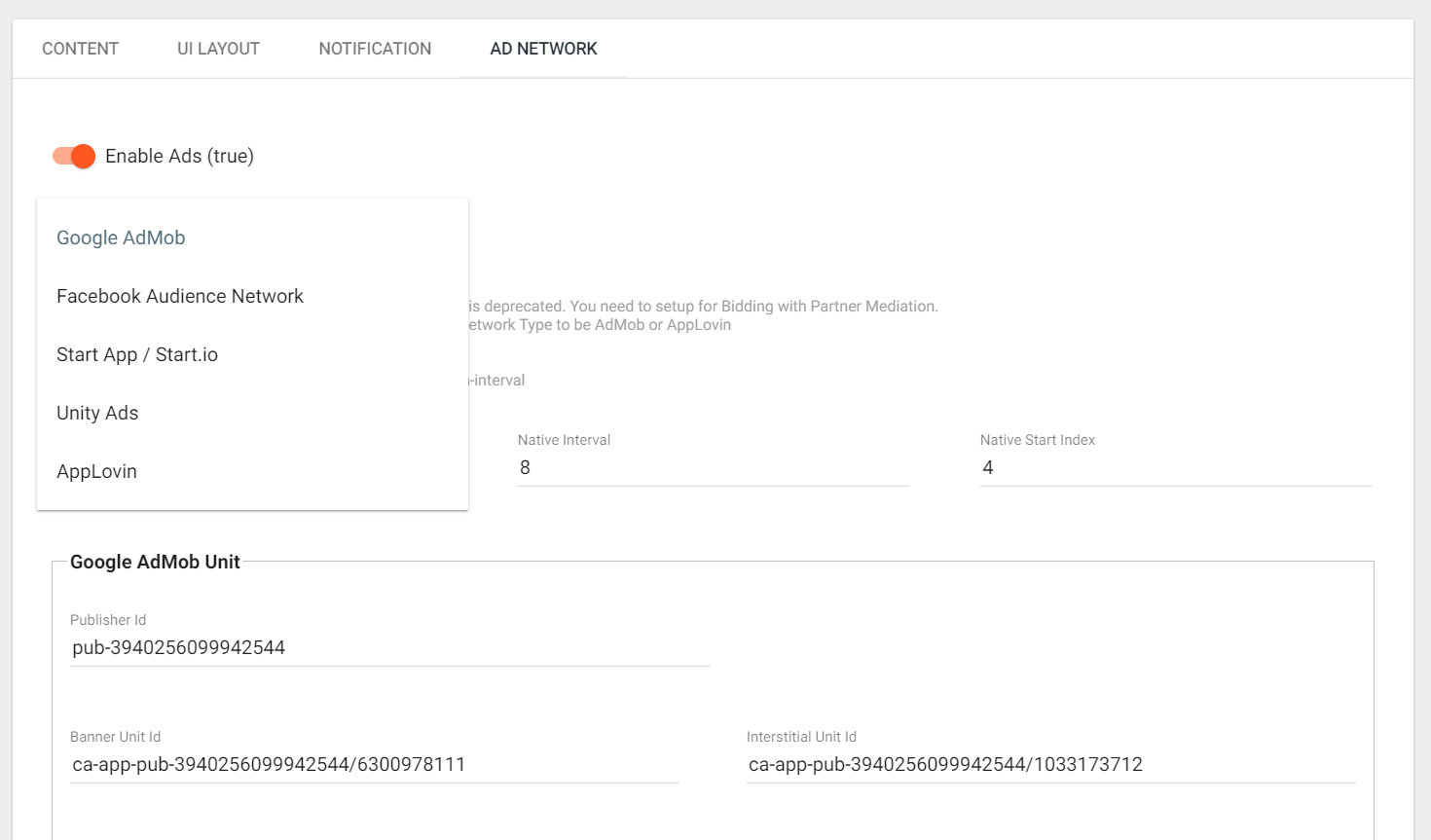The image size is (1431, 840).
Task: Choose Unity Ads from the list
Action: pos(97,413)
